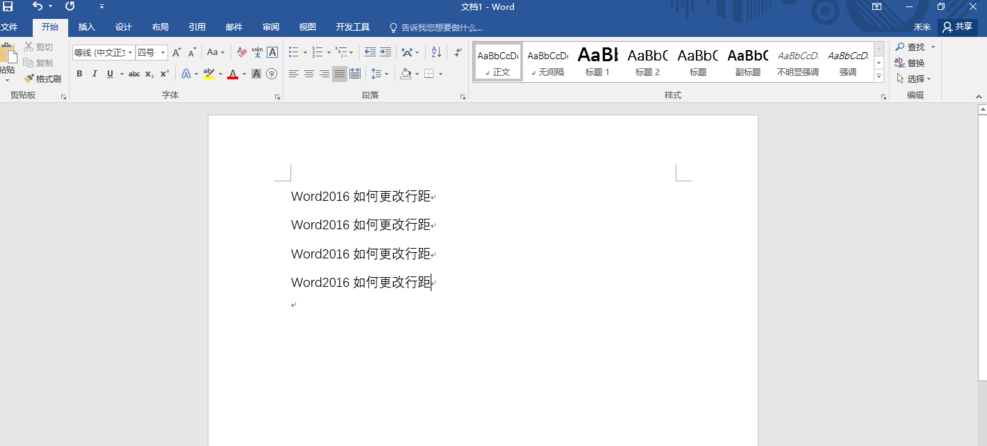Toggle strikethrough (abc) formatting
Screen dimensions: 987x446
(x=133, y=74)
